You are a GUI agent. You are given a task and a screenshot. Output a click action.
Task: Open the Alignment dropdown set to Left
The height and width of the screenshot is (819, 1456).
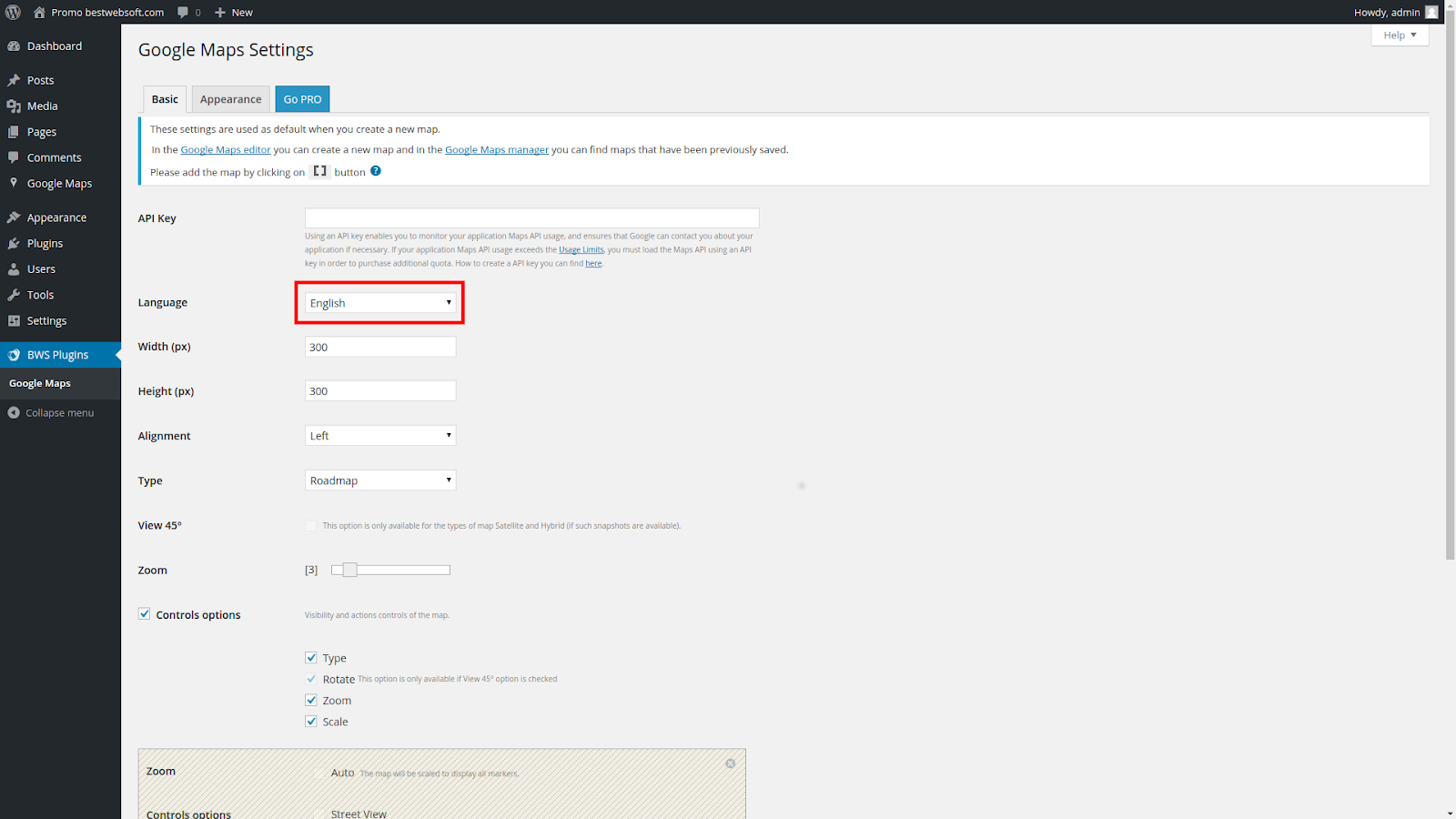[380, 436]
